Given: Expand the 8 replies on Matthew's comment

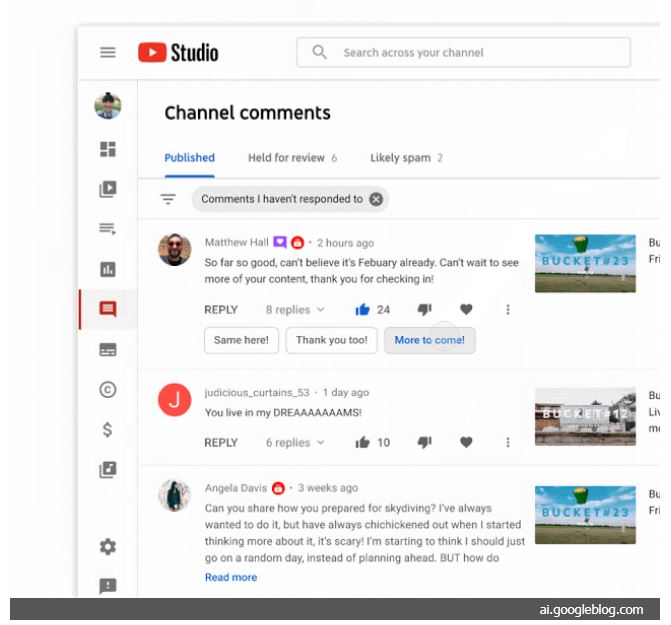Looking at the screenshot, I should click(x=295, y=310).
